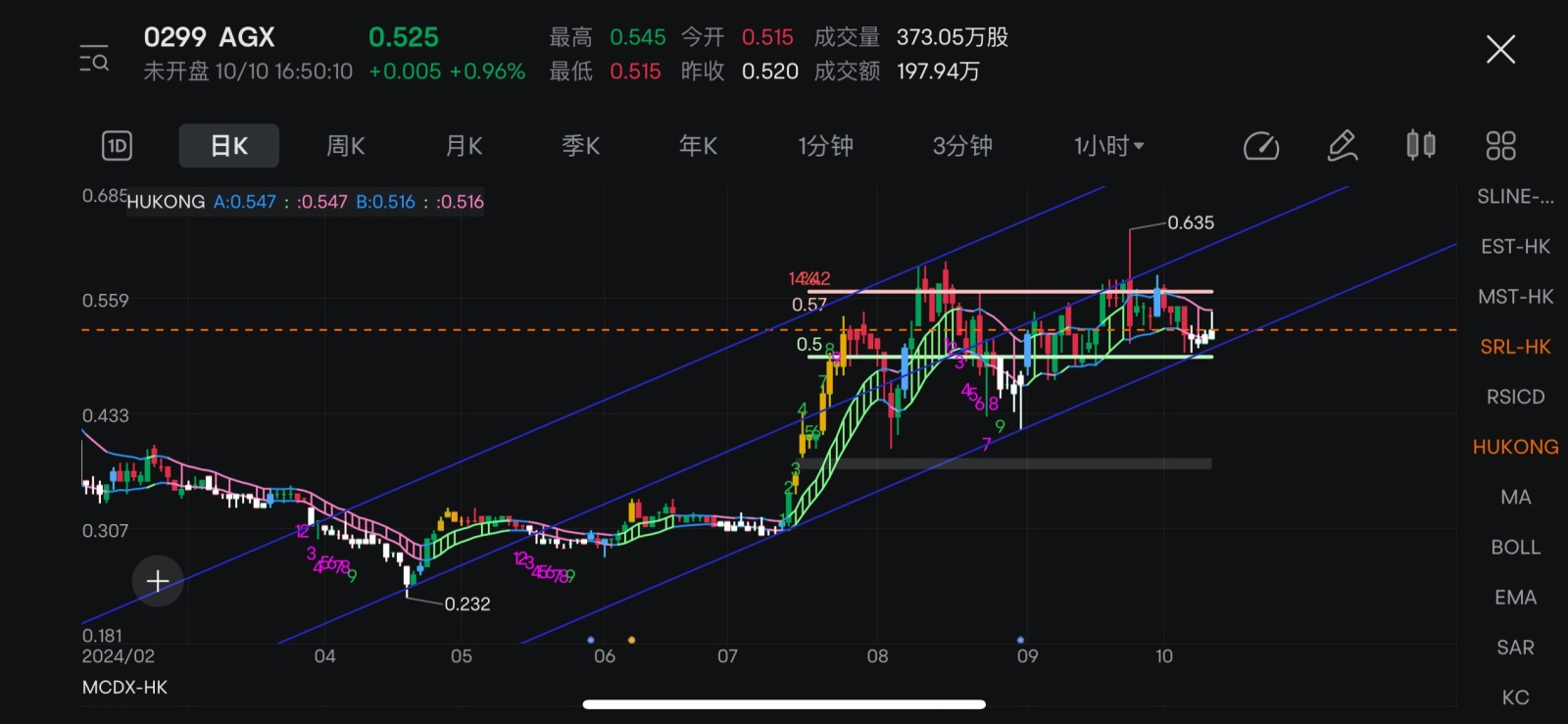Tap the MCDX-HK sub-chart label

tap(124, 687)
